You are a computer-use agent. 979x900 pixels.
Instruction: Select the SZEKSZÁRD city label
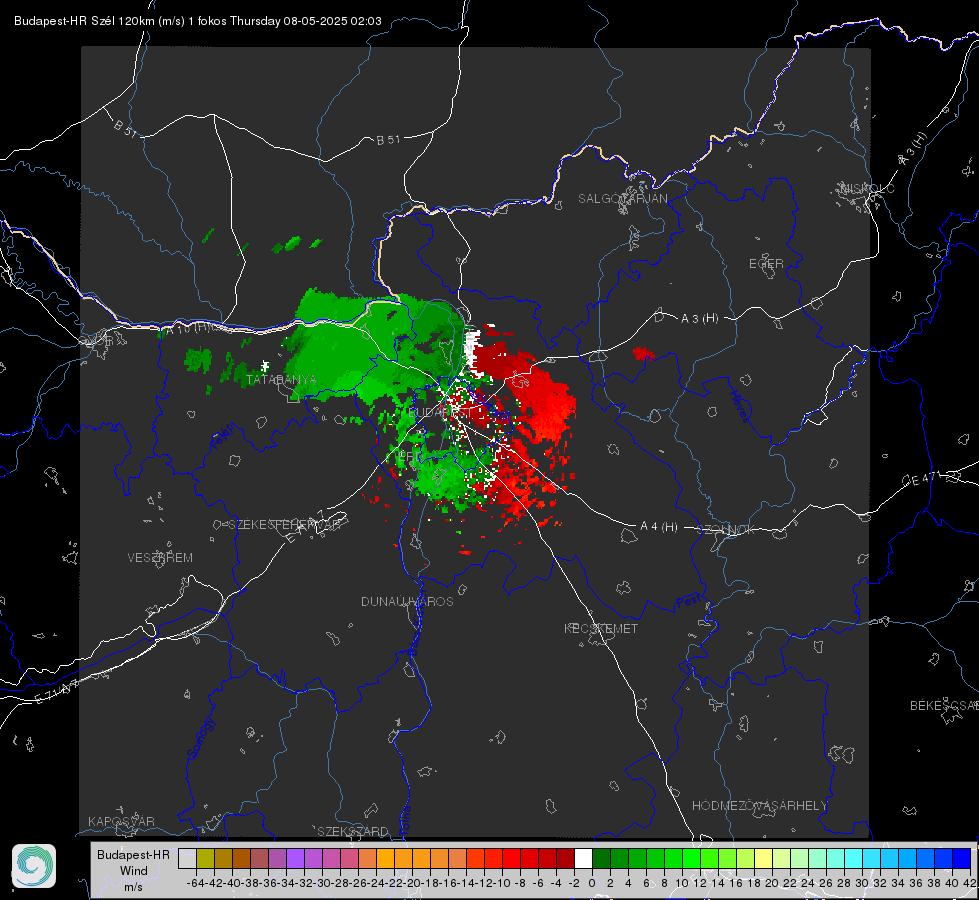click(353, 831)
